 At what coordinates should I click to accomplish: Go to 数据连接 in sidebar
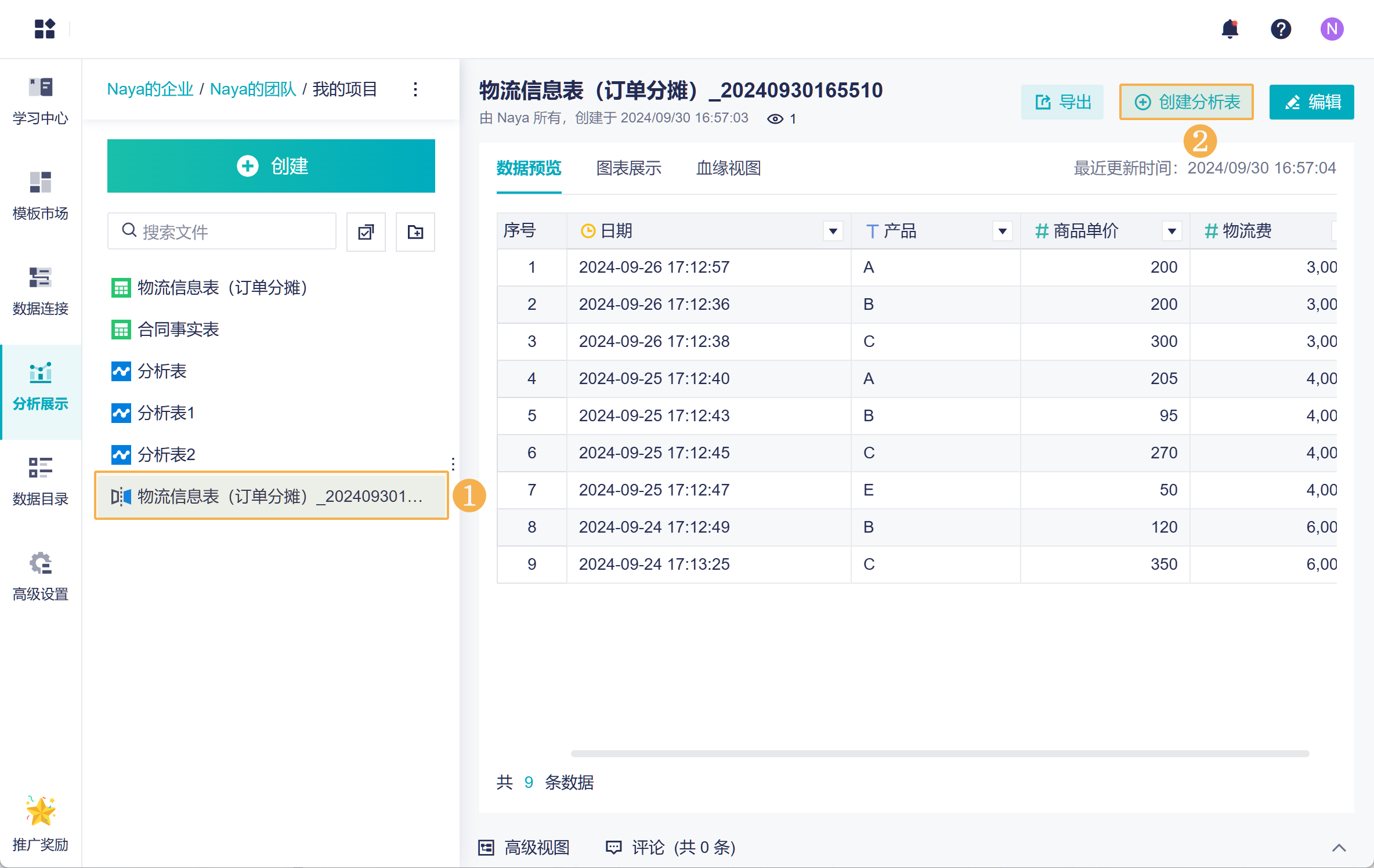point(41,291)
